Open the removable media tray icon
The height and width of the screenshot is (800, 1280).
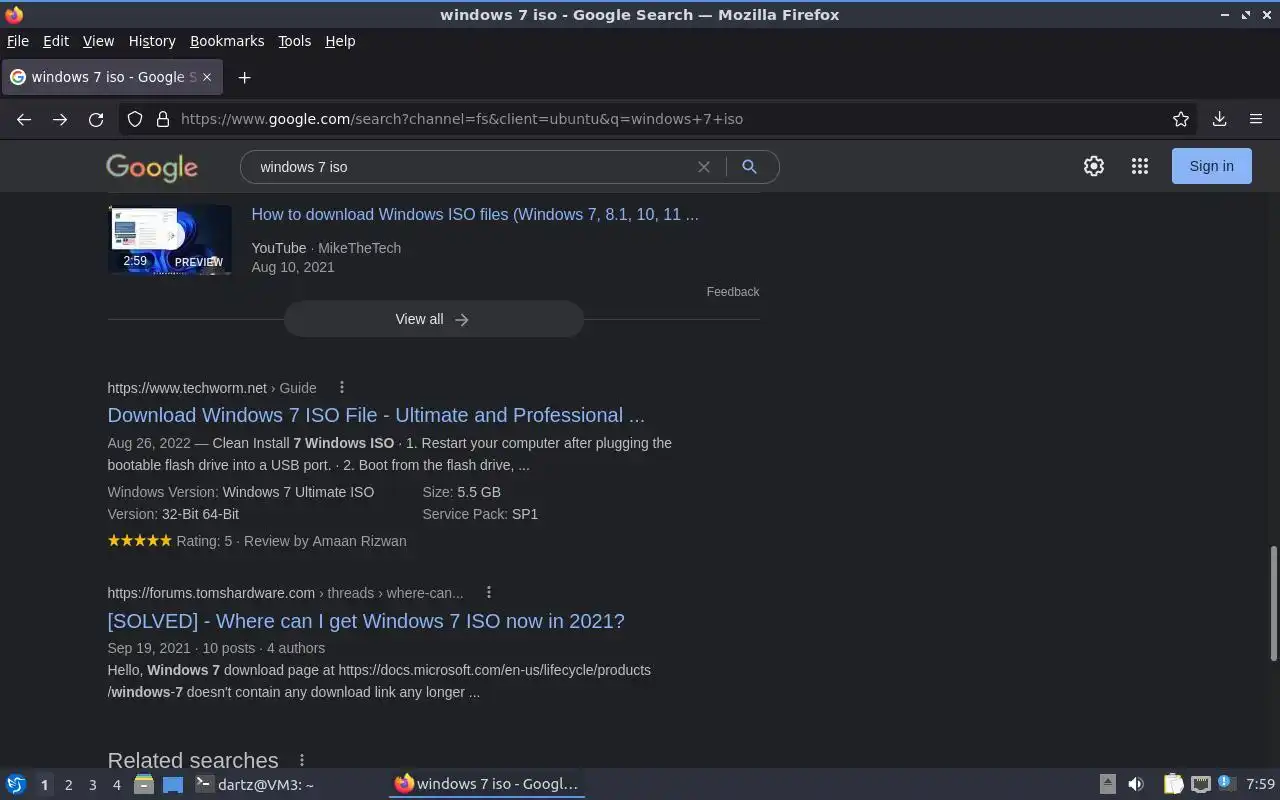click(1107, 785)
